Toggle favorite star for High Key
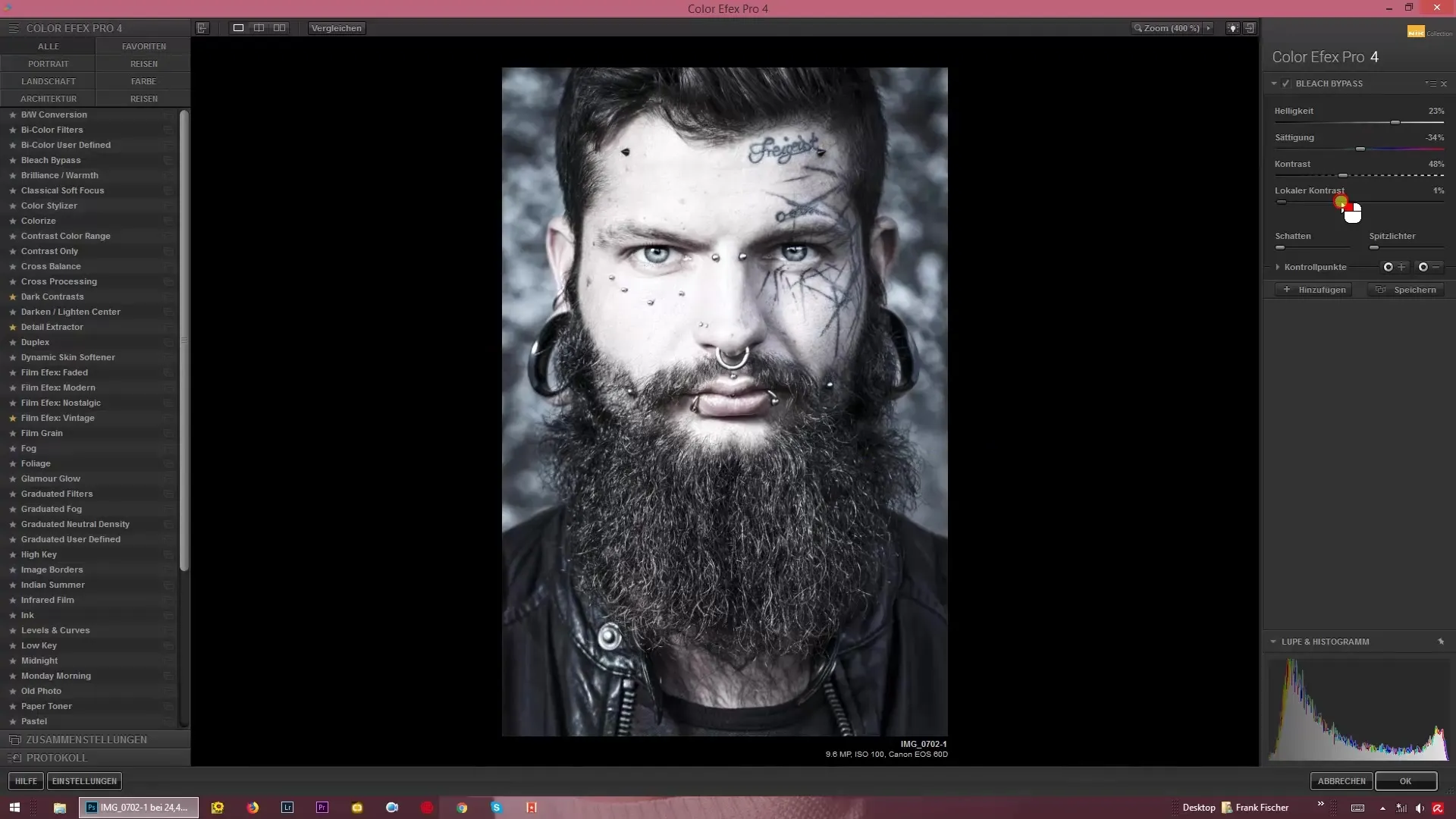 (x=13, y=554)
